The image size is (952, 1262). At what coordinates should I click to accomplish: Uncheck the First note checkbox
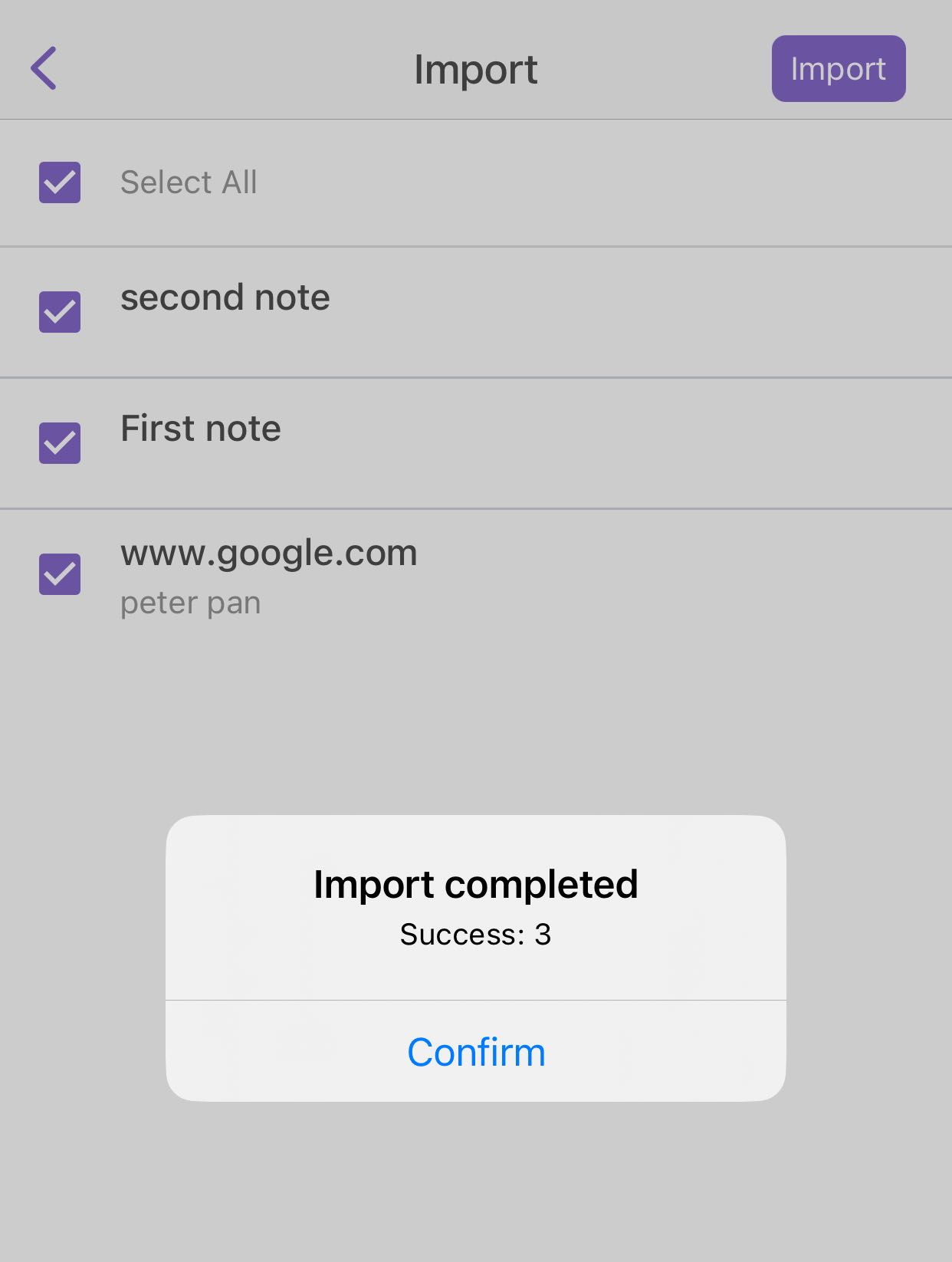pyautogui.click(x=60, y=443)
